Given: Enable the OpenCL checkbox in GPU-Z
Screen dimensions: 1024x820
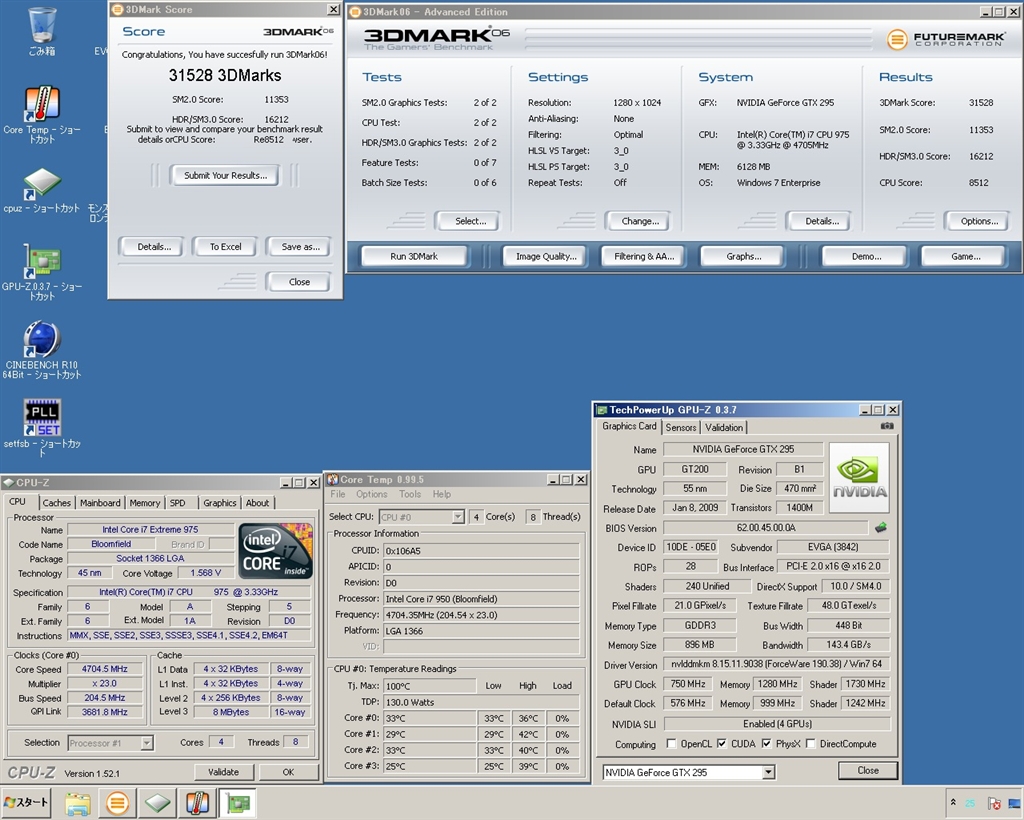Looking at the screenshot, I should [x=671, y=744].
